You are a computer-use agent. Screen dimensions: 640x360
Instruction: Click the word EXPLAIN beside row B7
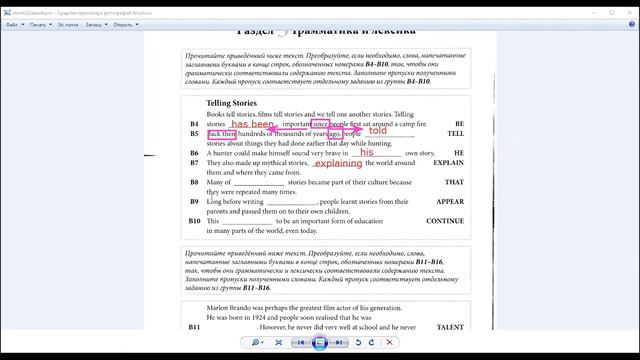[x=449, y=163]
